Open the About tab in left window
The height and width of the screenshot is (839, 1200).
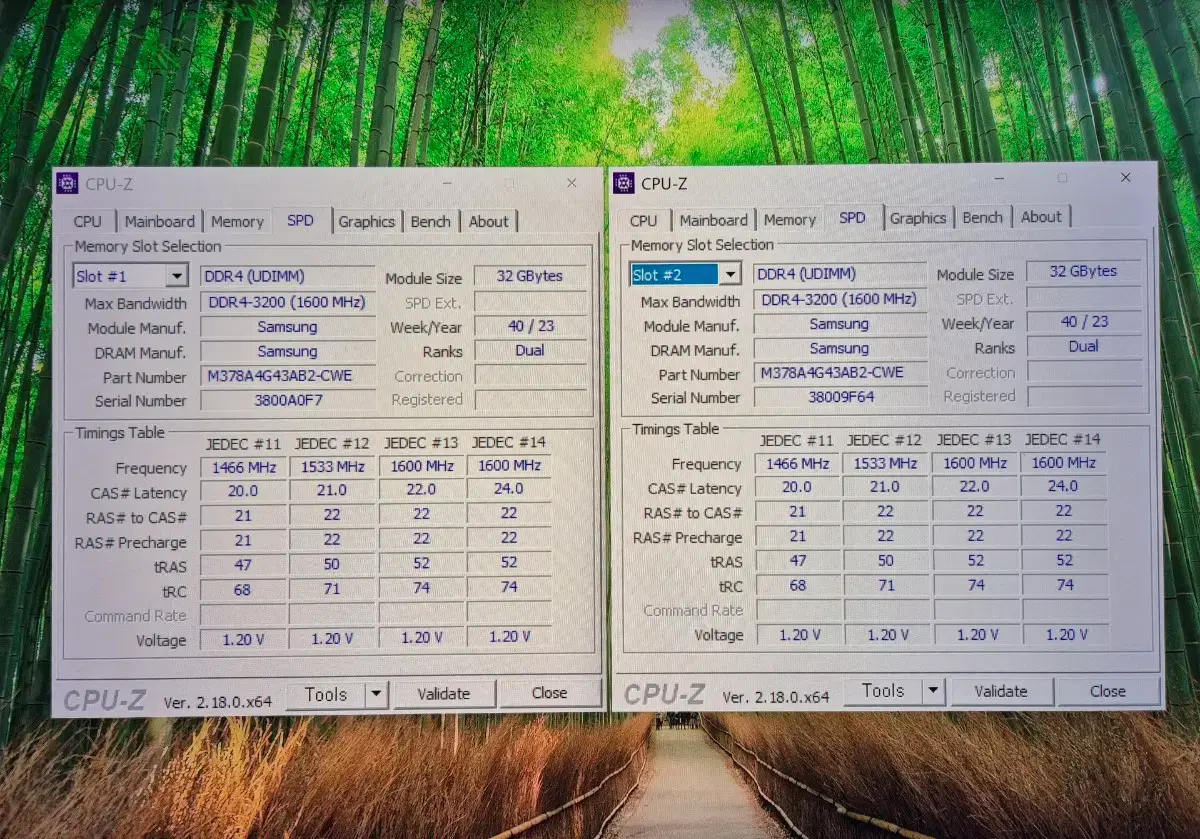(489, 222)
